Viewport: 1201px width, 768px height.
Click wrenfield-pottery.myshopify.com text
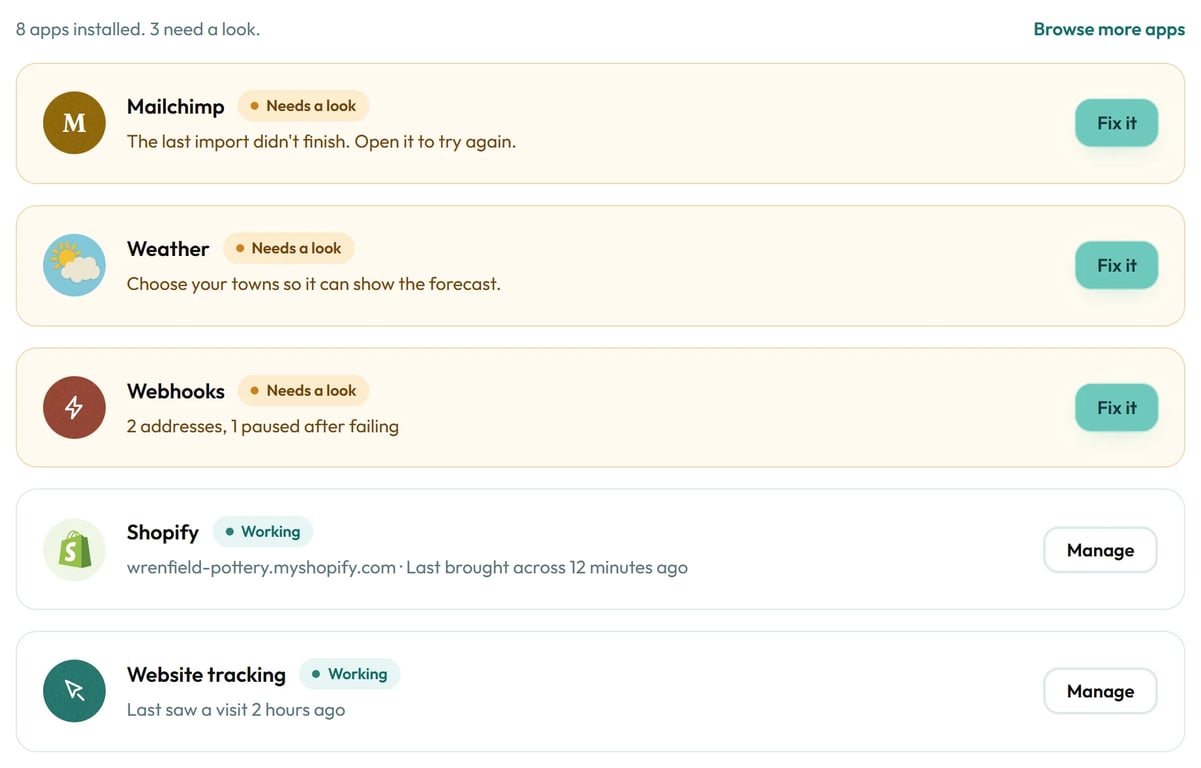tap(261, 568)
